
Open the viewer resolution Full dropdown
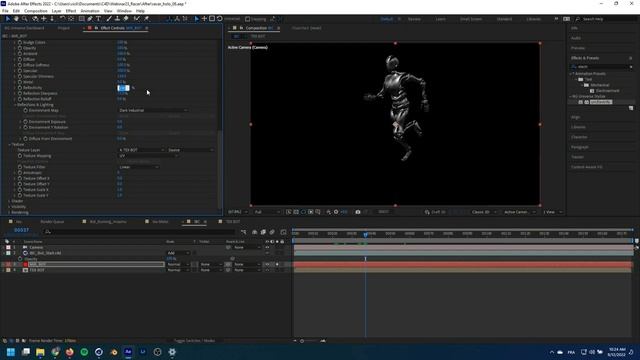pos(267,212)
